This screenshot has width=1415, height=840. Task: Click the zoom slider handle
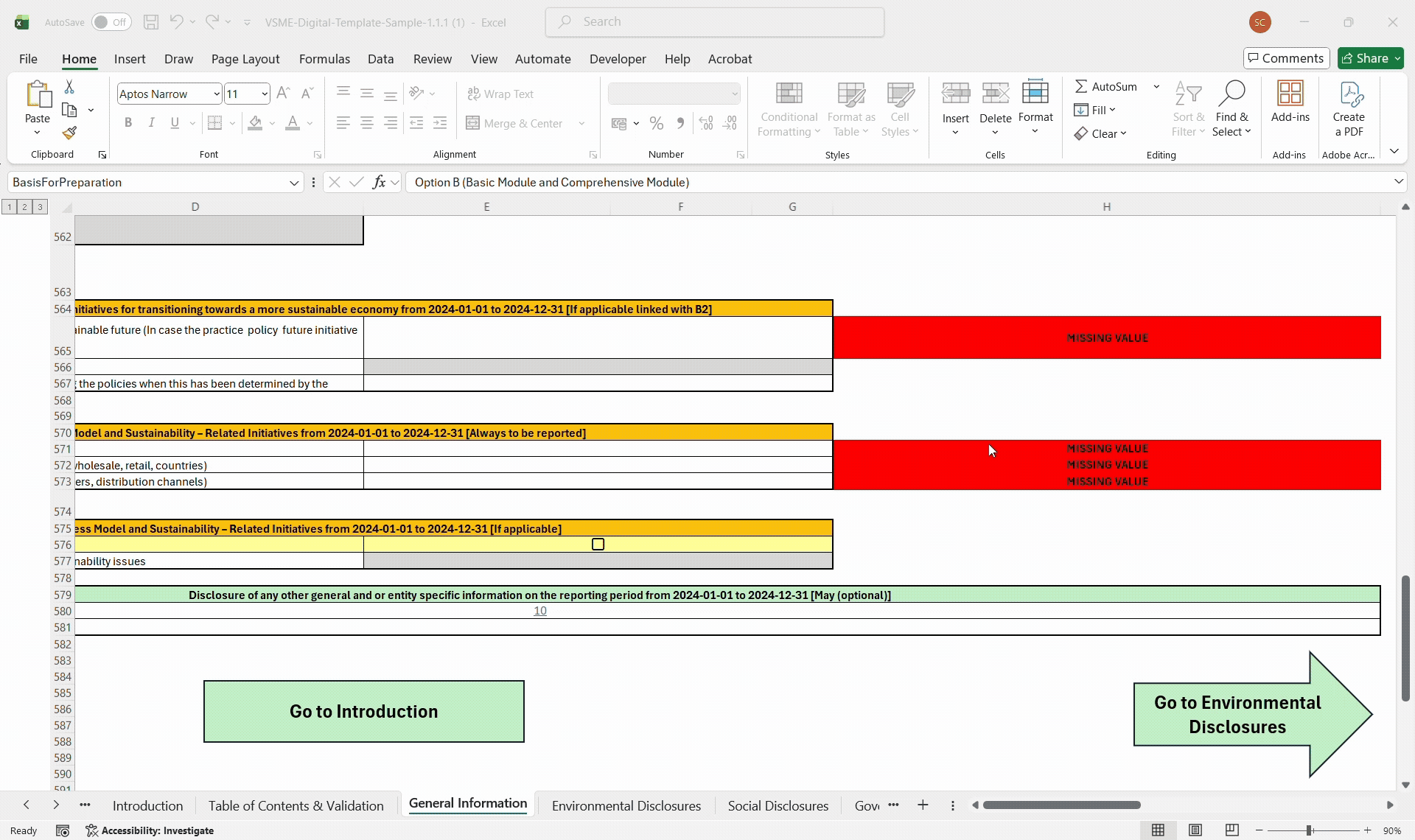1310,830
